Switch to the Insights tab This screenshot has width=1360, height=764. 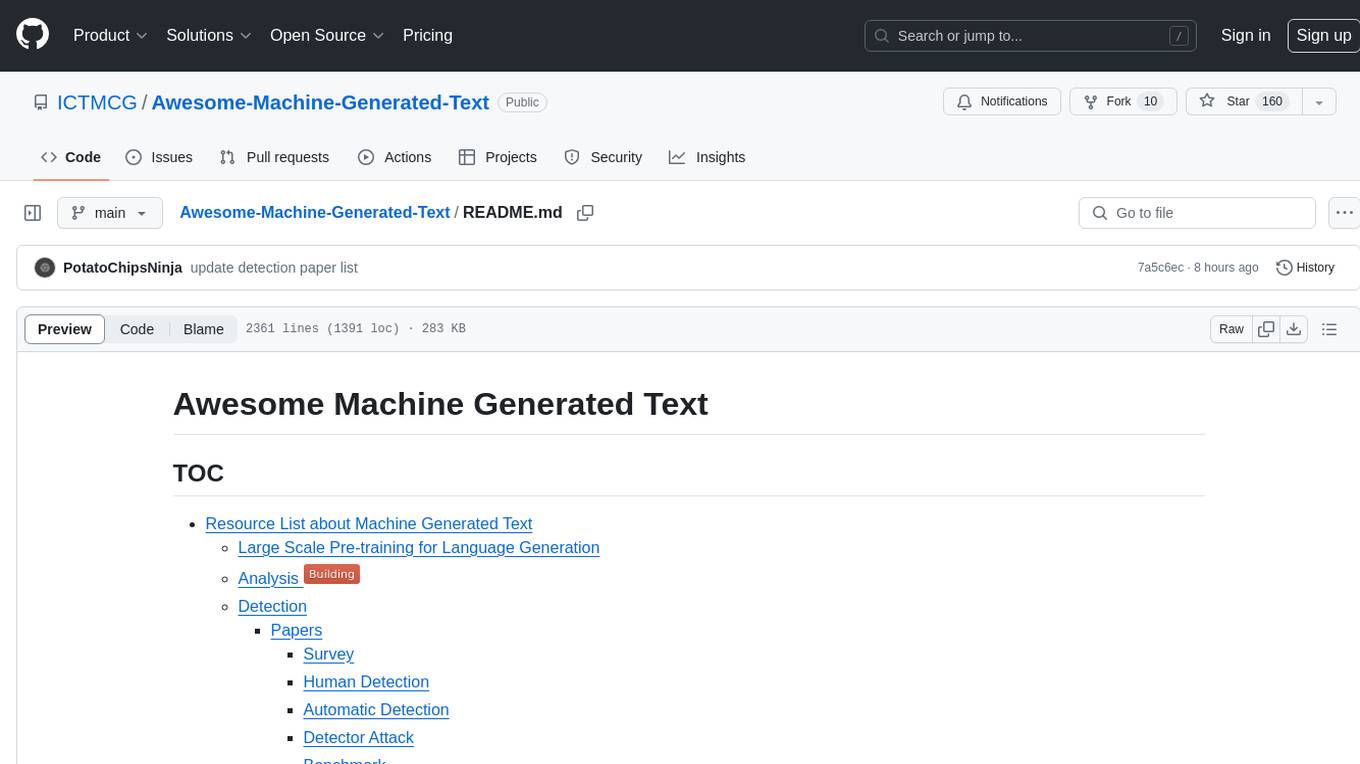point(707,157)
